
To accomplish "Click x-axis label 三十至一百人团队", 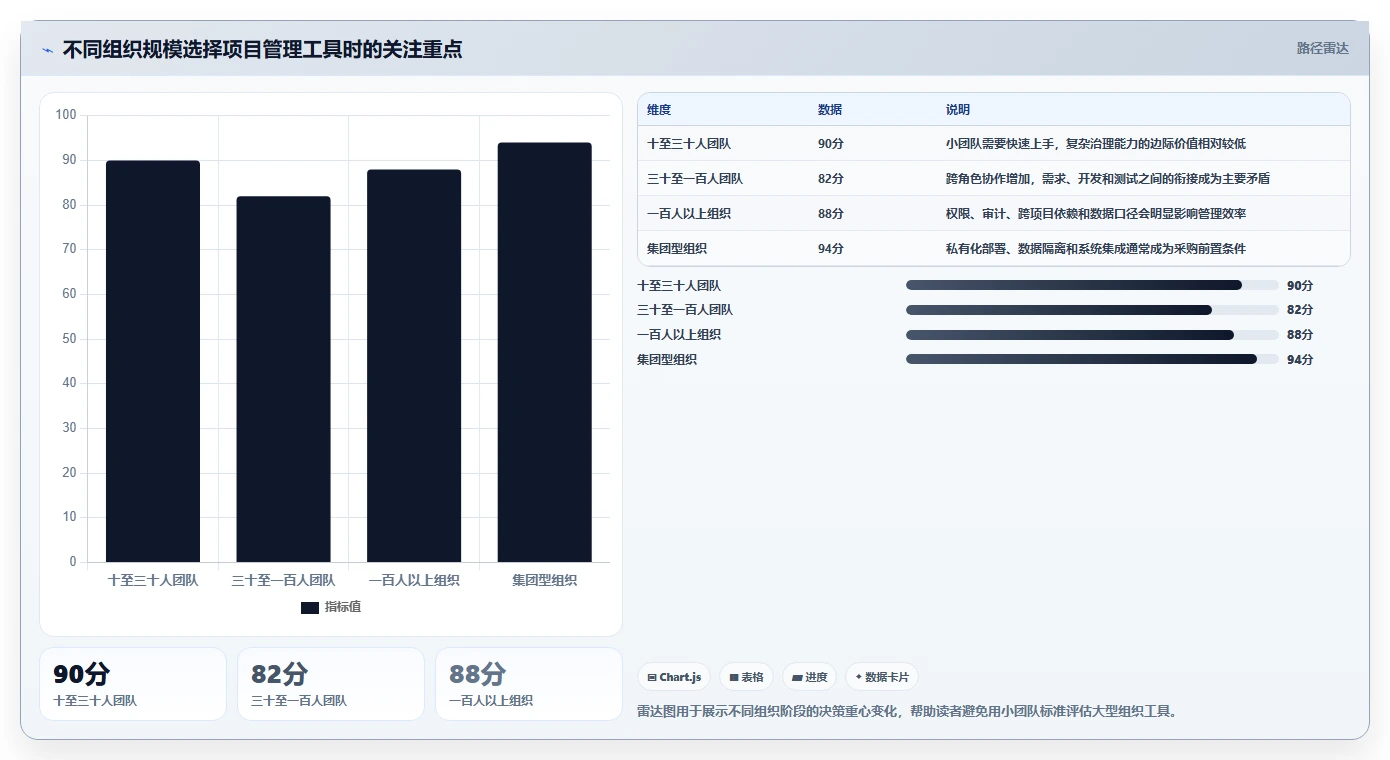I will point(283,580).
